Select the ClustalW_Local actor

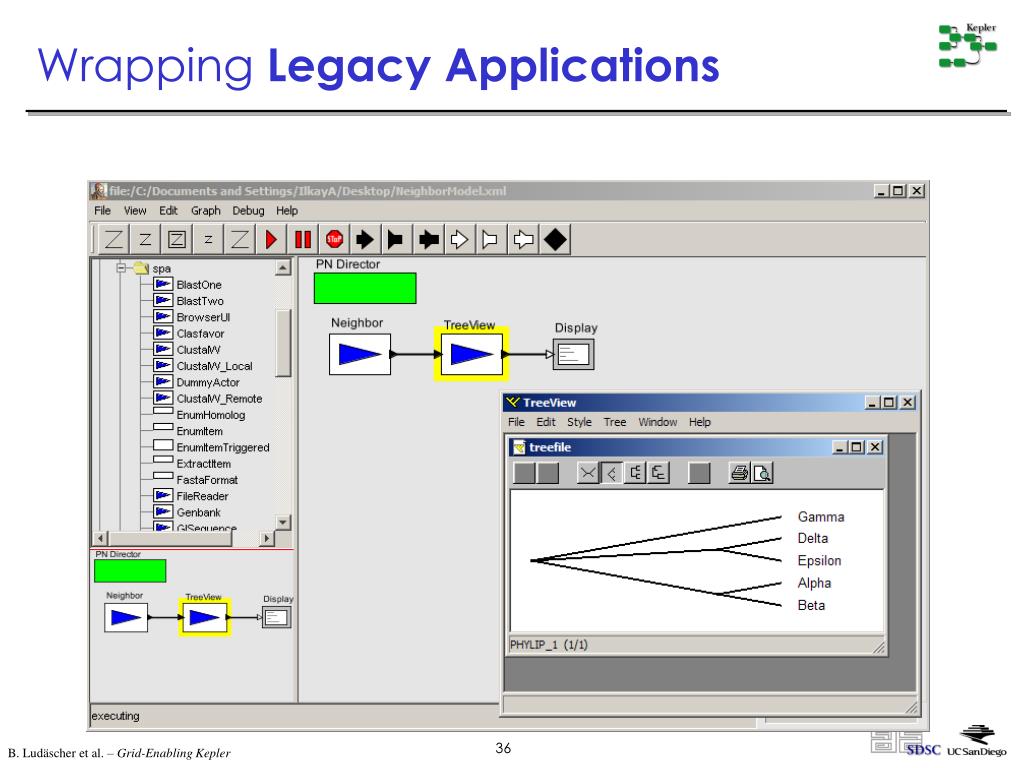203,366
